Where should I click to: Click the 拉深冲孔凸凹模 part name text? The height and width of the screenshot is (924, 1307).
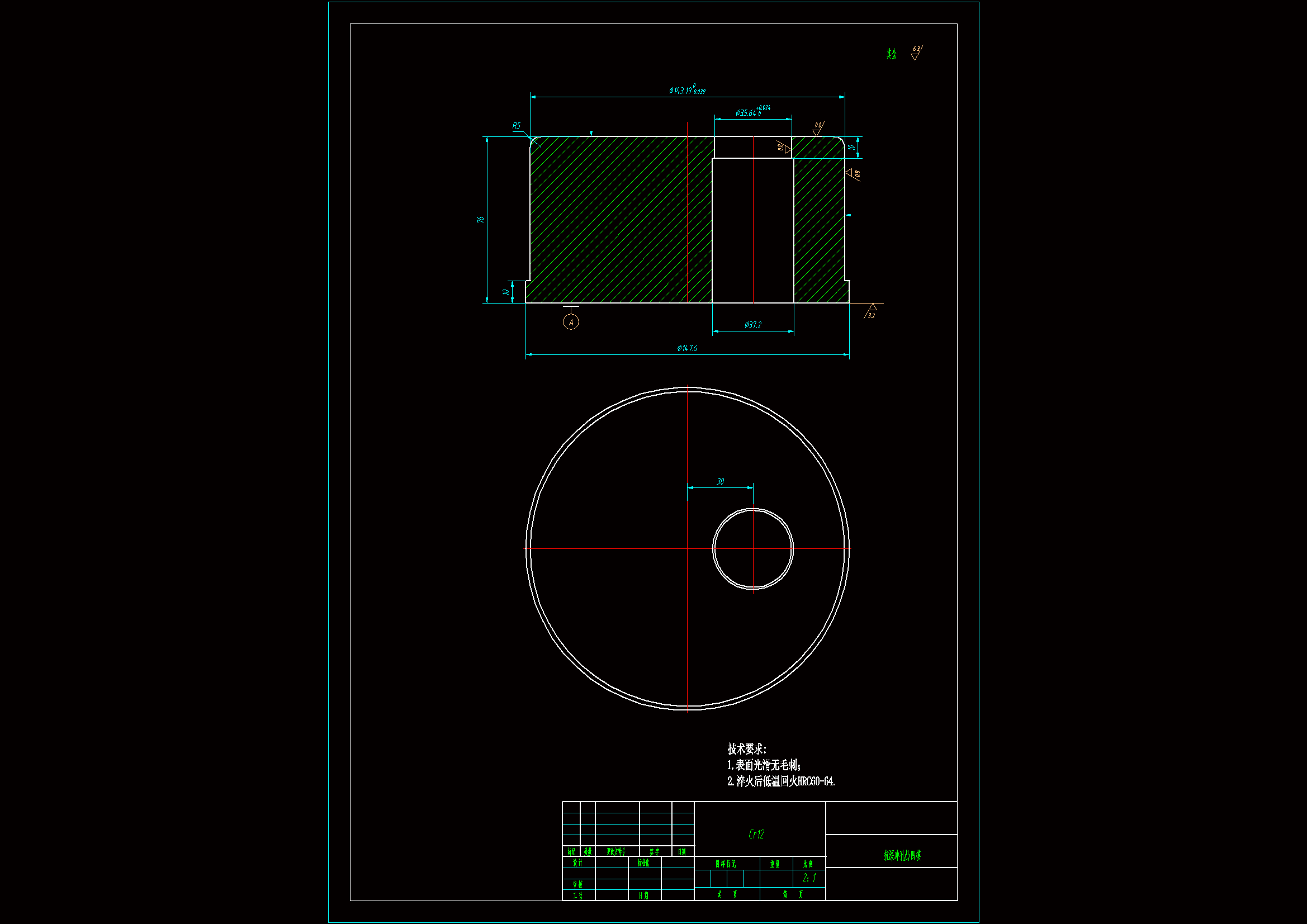point(902,855)
